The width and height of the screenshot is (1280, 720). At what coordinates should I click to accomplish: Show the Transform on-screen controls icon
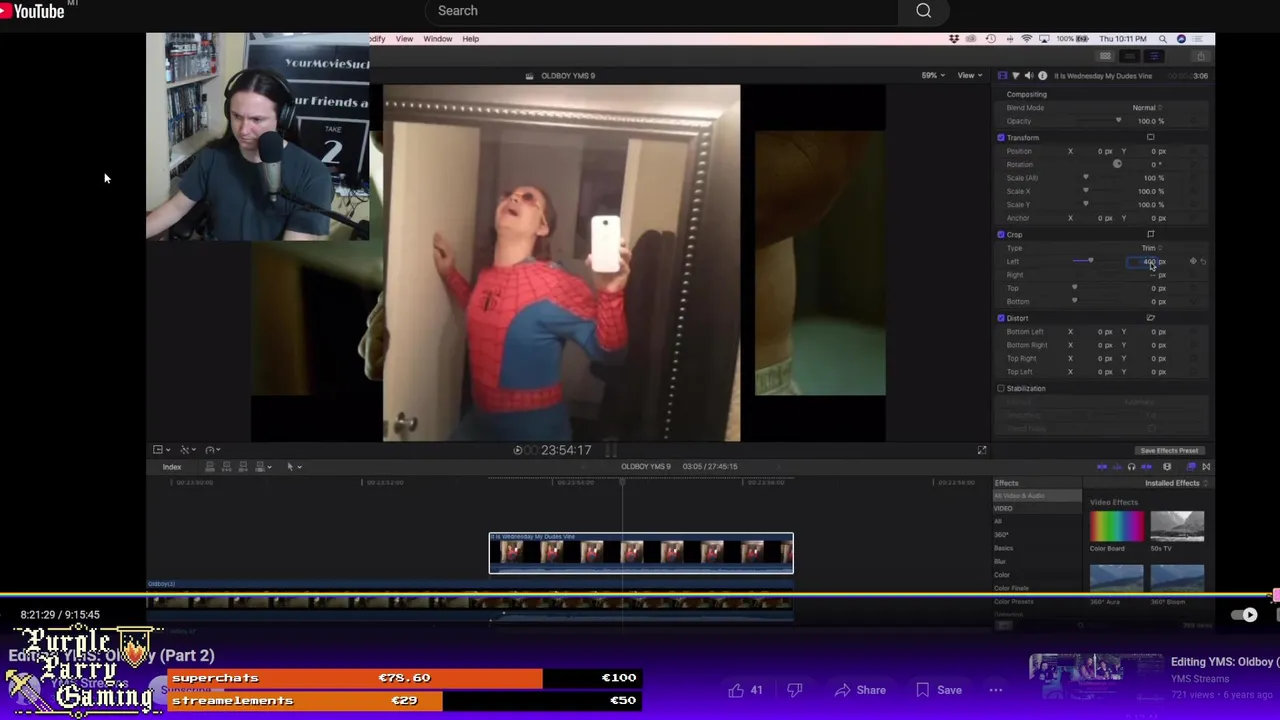point(1150,137)
